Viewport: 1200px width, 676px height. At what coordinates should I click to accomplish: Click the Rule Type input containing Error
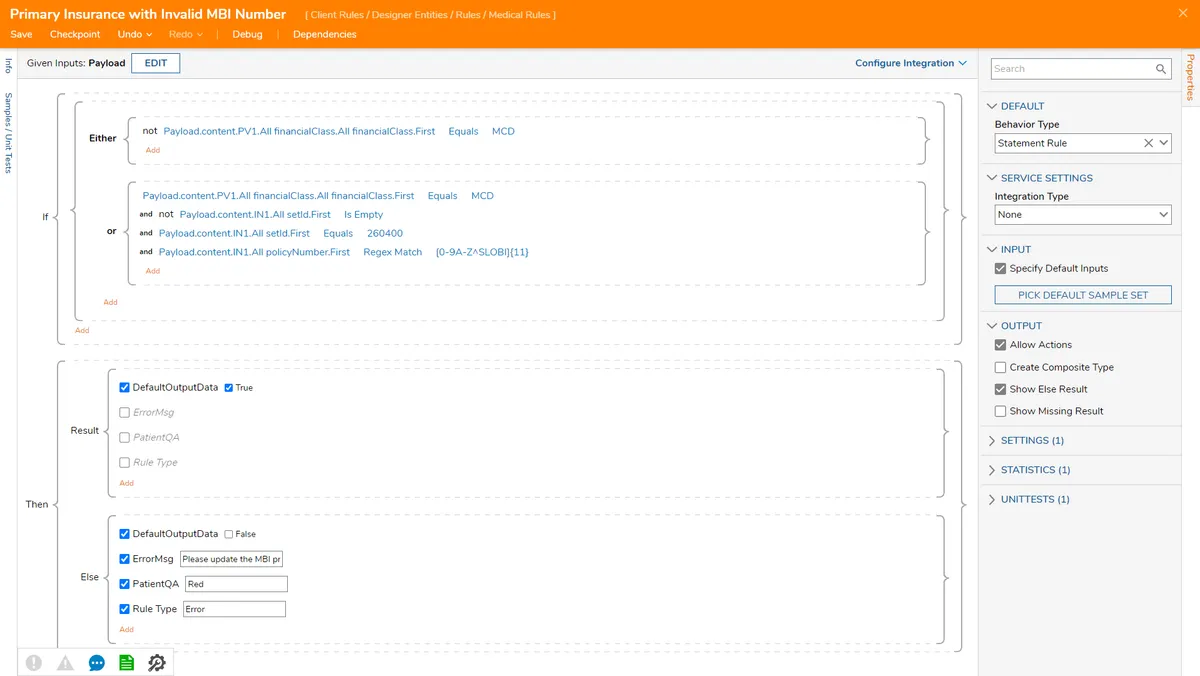point(234,609)
